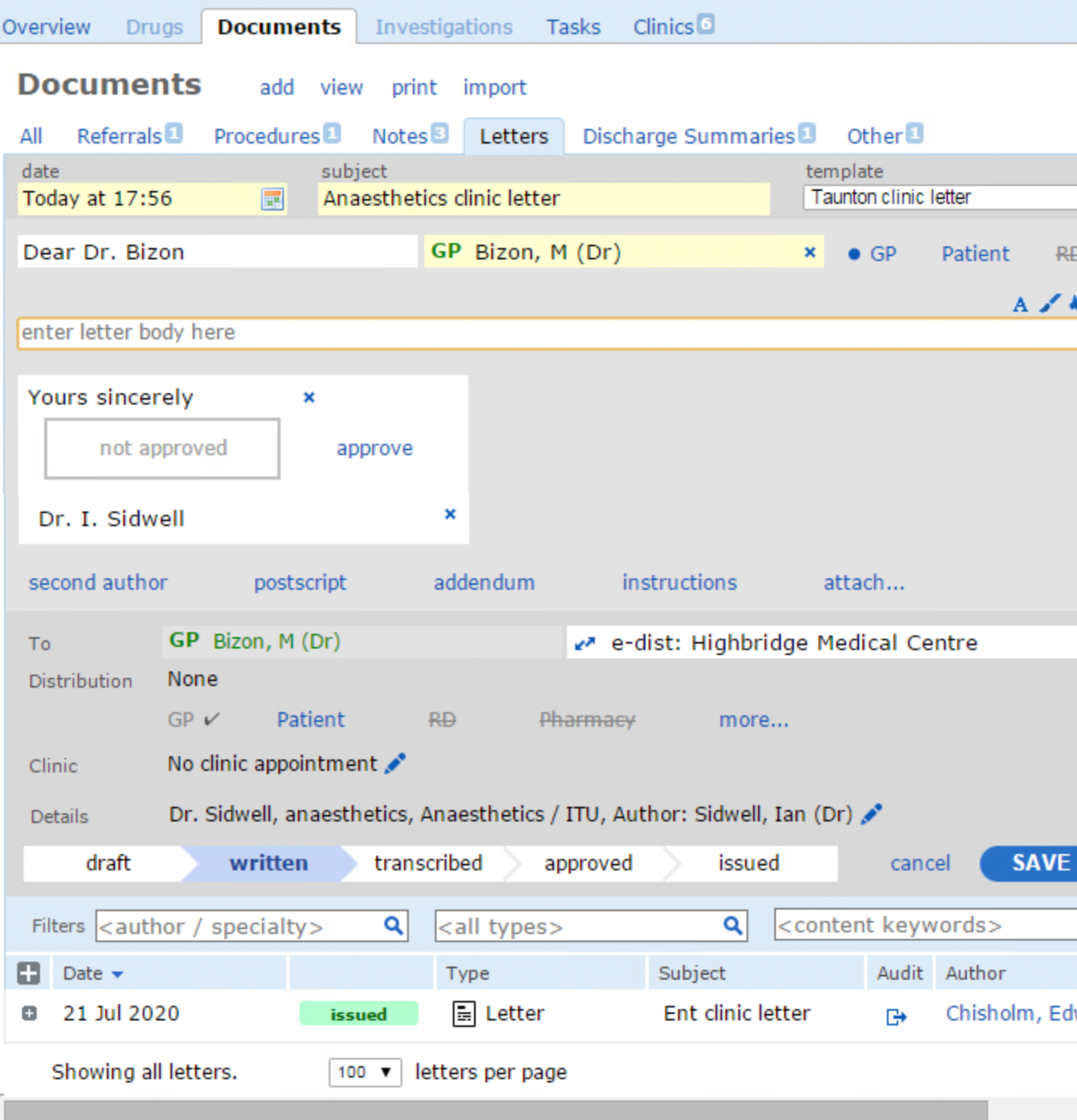Add instructions to the letter
The image size is (1077, 1120).
pyautogui.click(x=679, y=582)
